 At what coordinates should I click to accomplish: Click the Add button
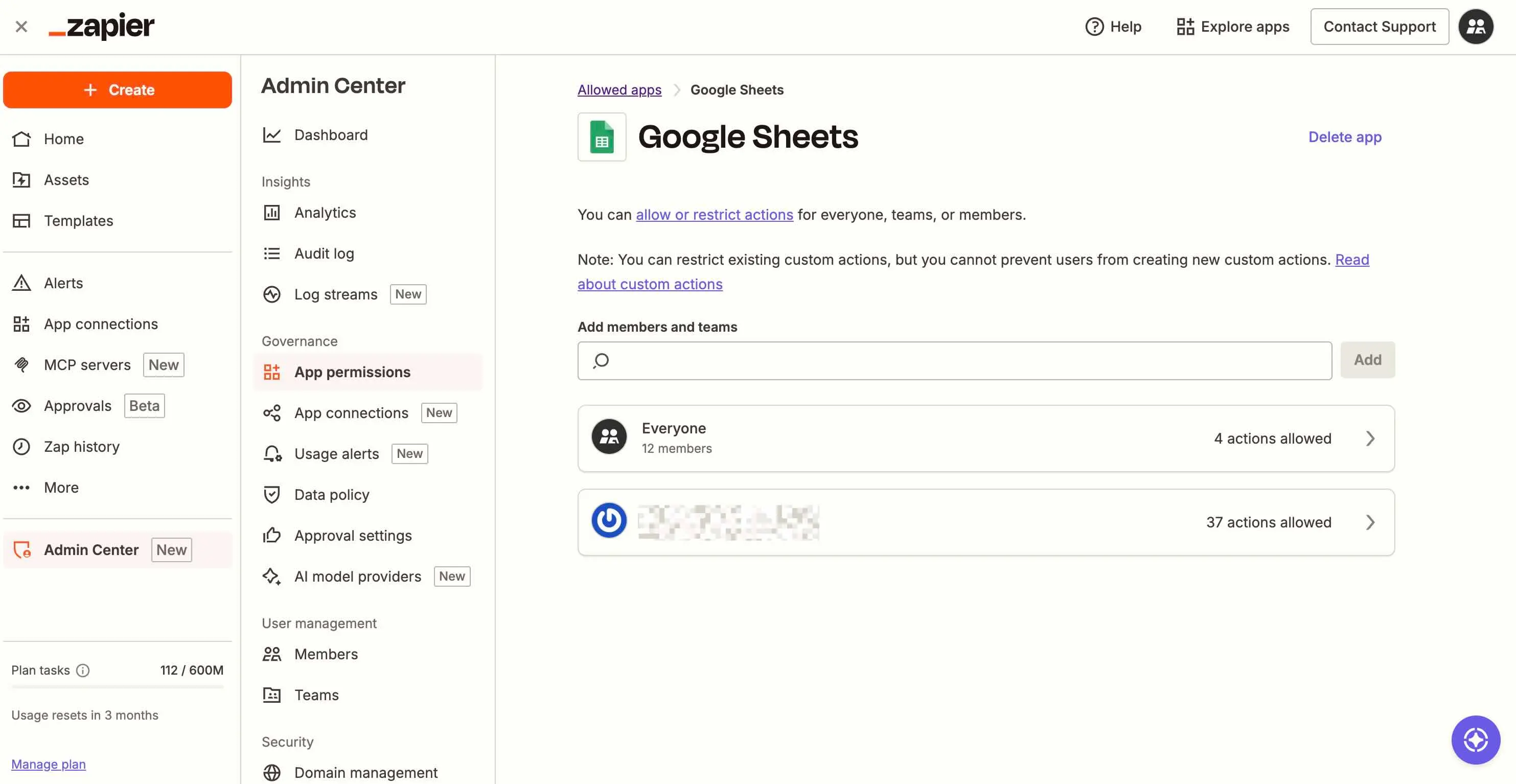[1367, 360]
